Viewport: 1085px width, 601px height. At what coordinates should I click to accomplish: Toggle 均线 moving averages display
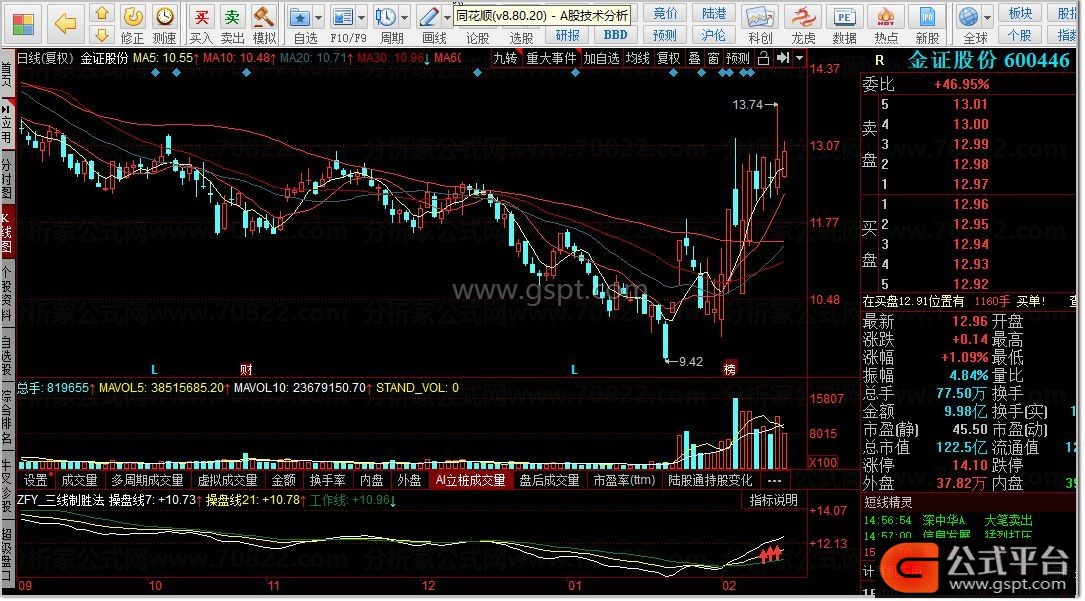pos(637,58)
